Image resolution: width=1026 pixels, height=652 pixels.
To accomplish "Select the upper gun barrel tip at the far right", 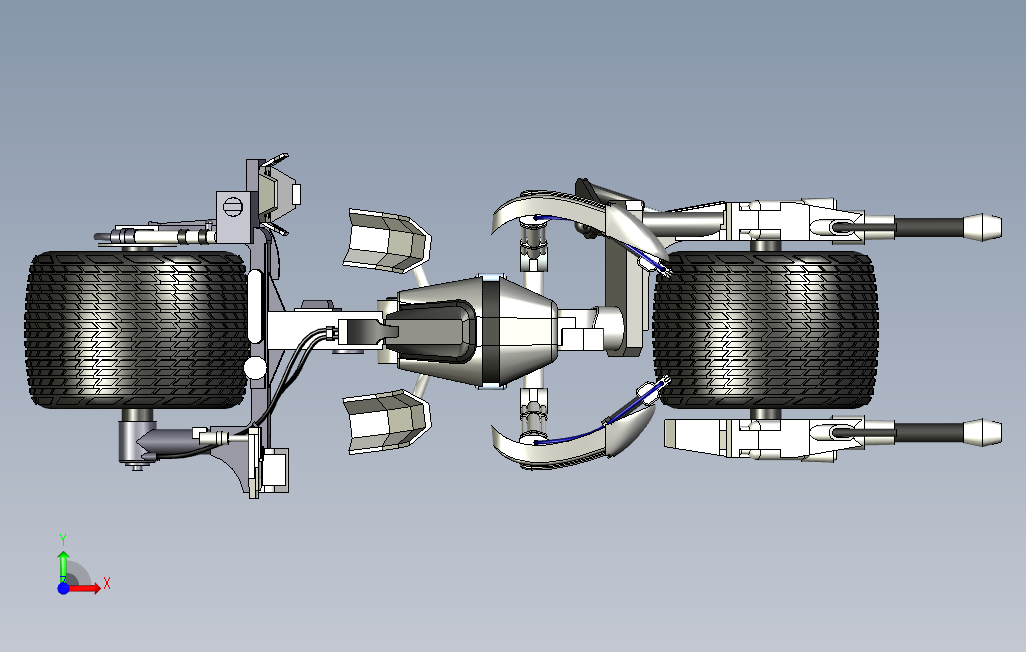I will [982, 226].
